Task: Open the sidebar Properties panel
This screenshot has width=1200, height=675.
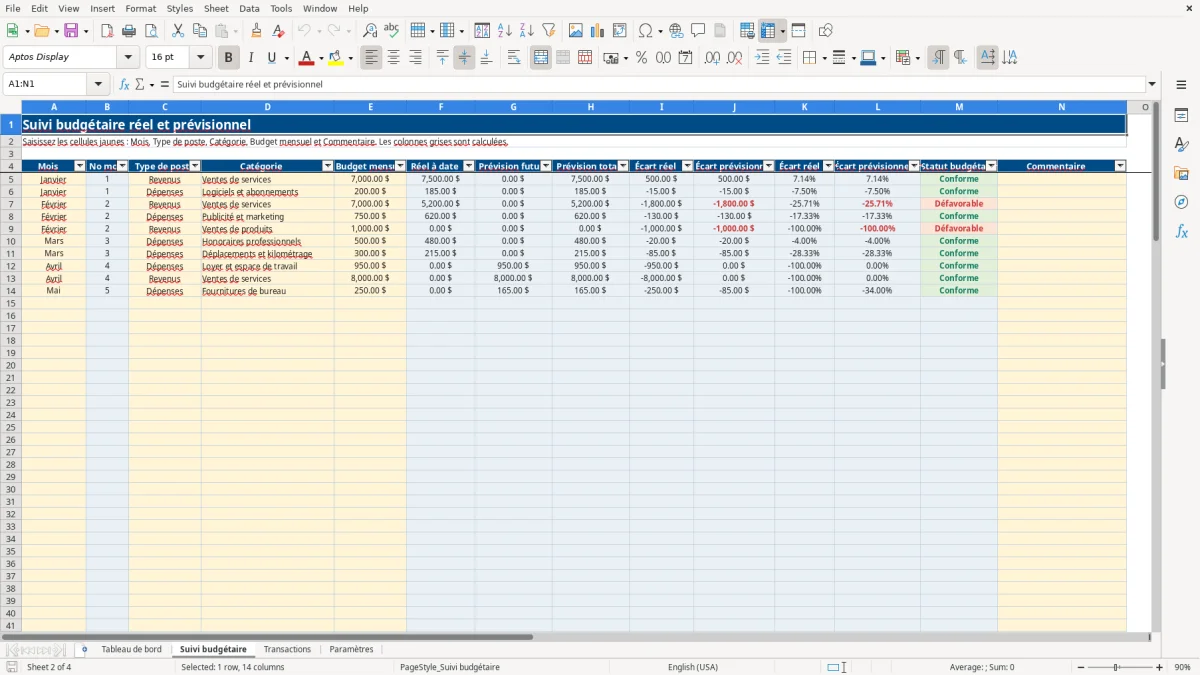Action: click(x=1181, y=115)
